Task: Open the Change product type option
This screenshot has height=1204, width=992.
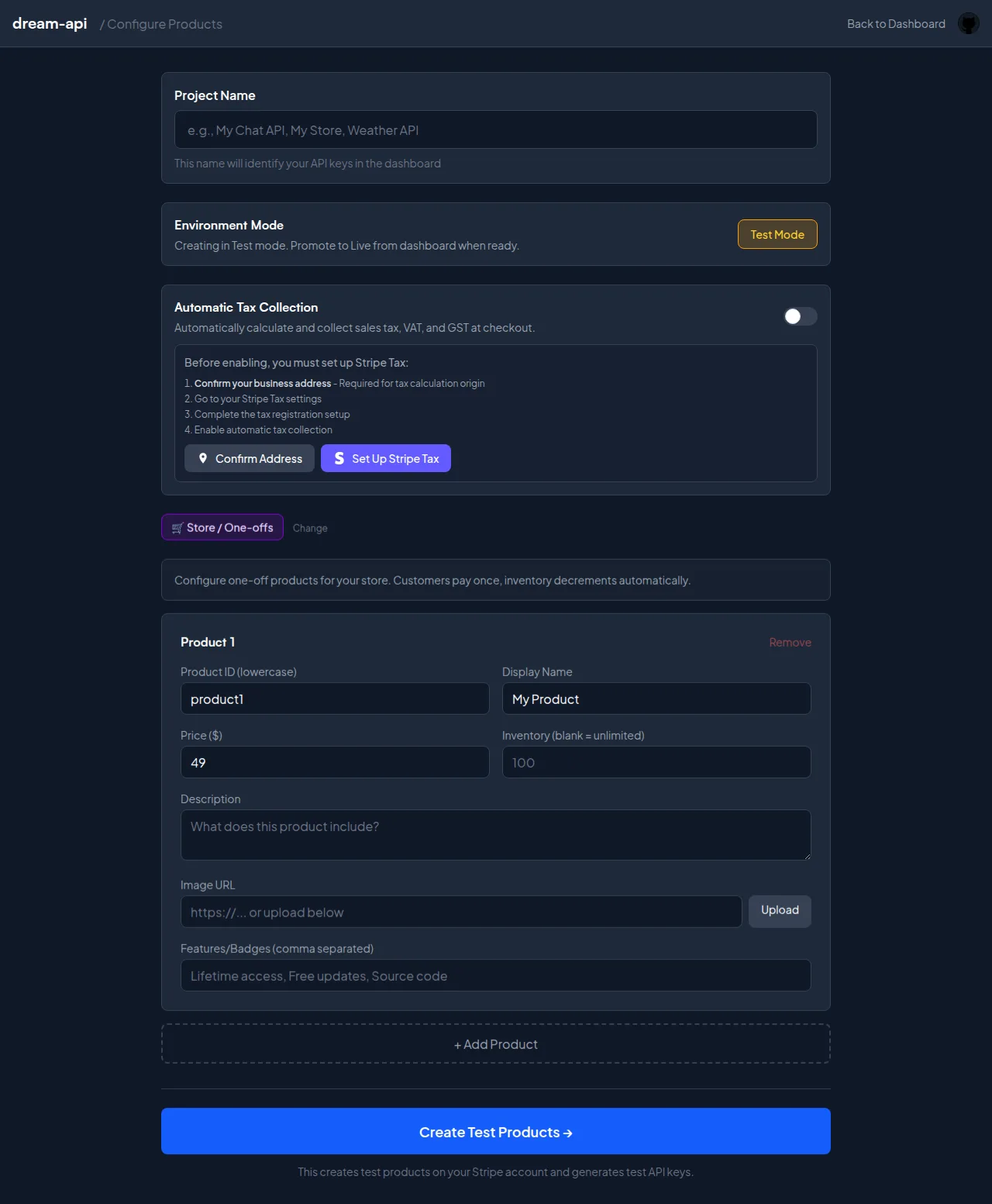Action: tap(310, 528)
